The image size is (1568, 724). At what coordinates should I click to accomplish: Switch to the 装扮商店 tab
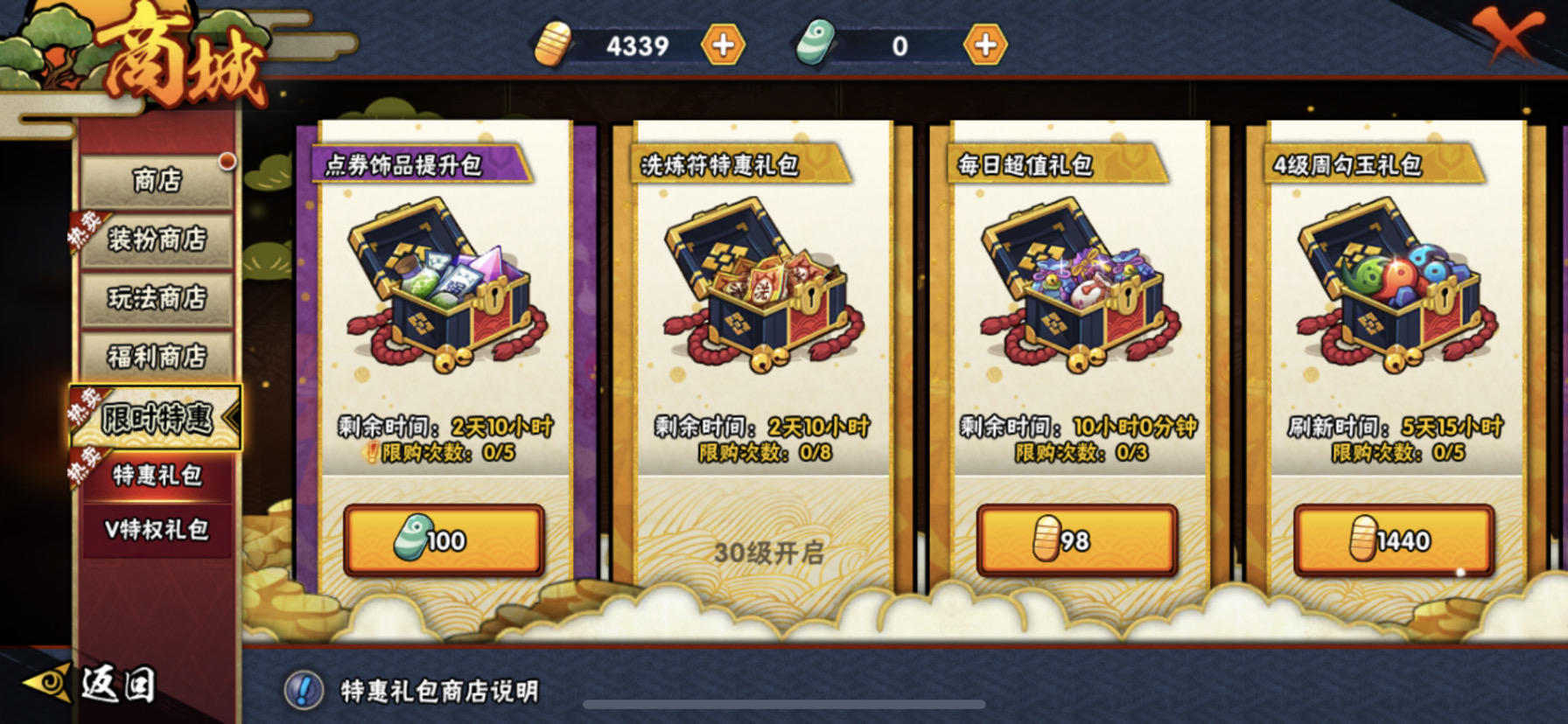pos(157,240)
